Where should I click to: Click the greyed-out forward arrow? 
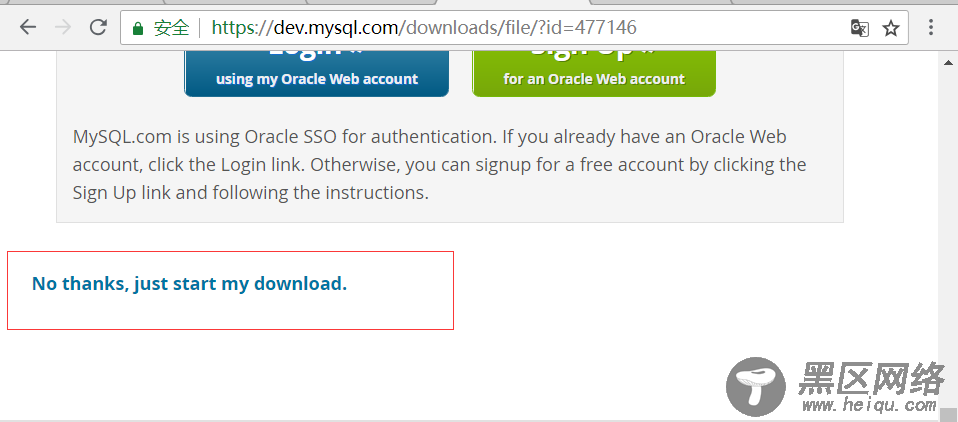62,27
